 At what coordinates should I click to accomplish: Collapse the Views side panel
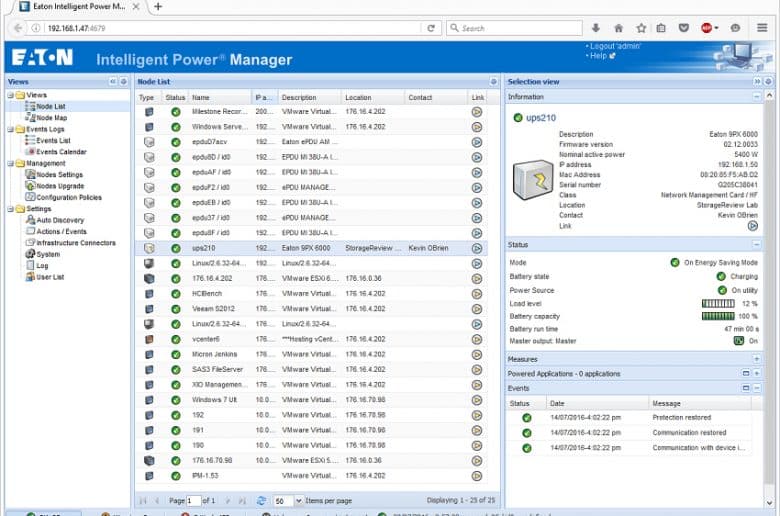113,82
